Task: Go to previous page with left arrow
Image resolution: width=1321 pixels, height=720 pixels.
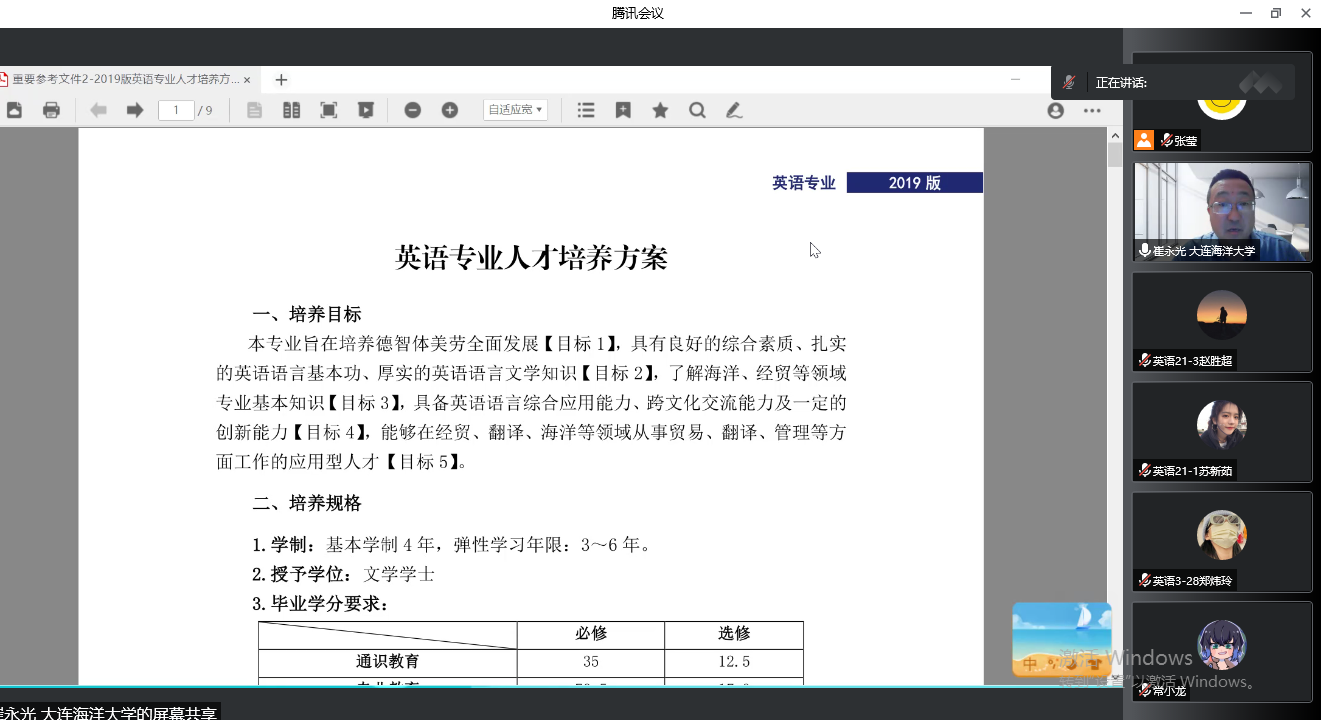Action: point(98,110)
